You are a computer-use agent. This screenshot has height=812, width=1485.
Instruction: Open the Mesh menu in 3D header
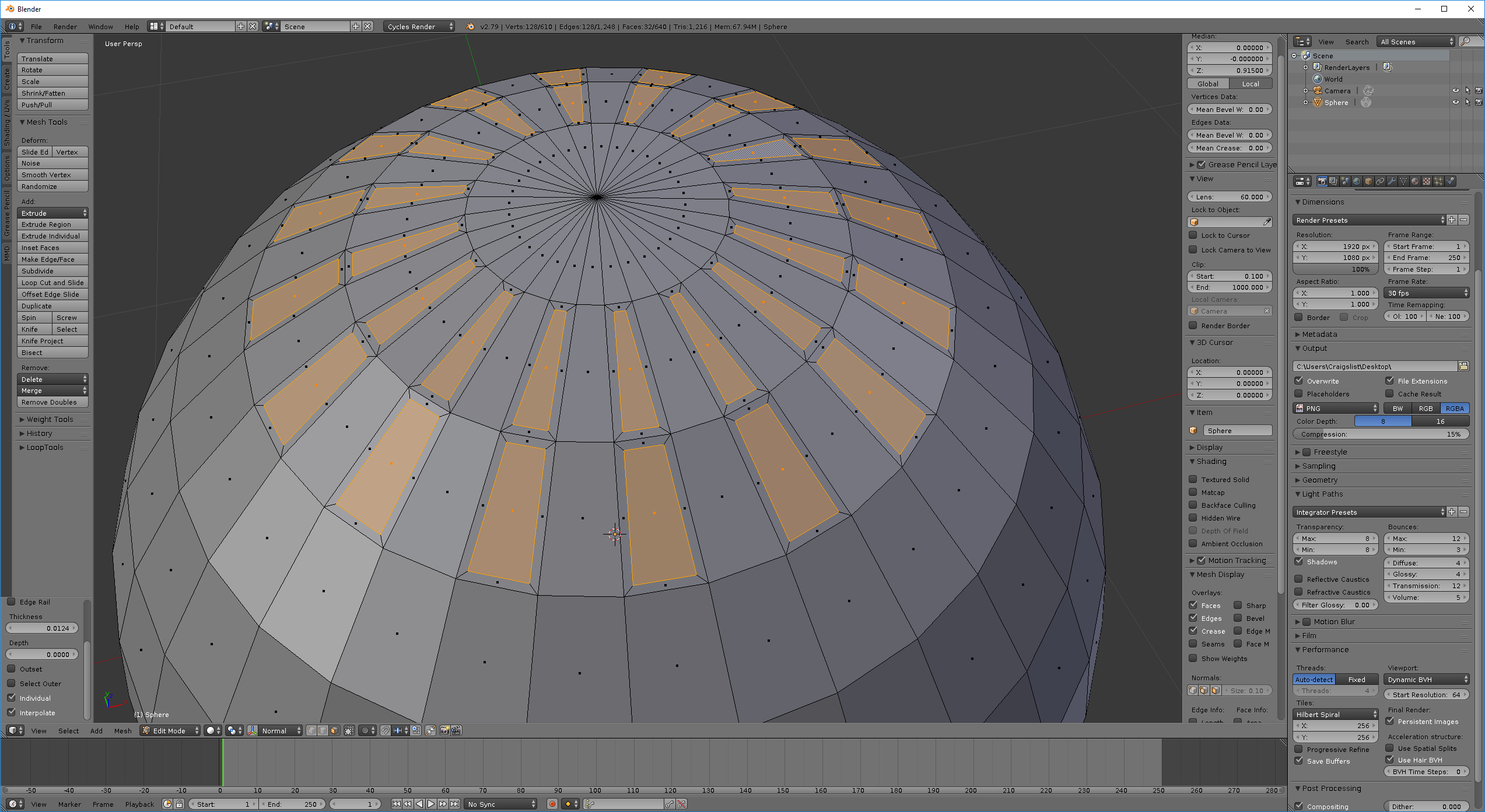(x=122, y=730)
